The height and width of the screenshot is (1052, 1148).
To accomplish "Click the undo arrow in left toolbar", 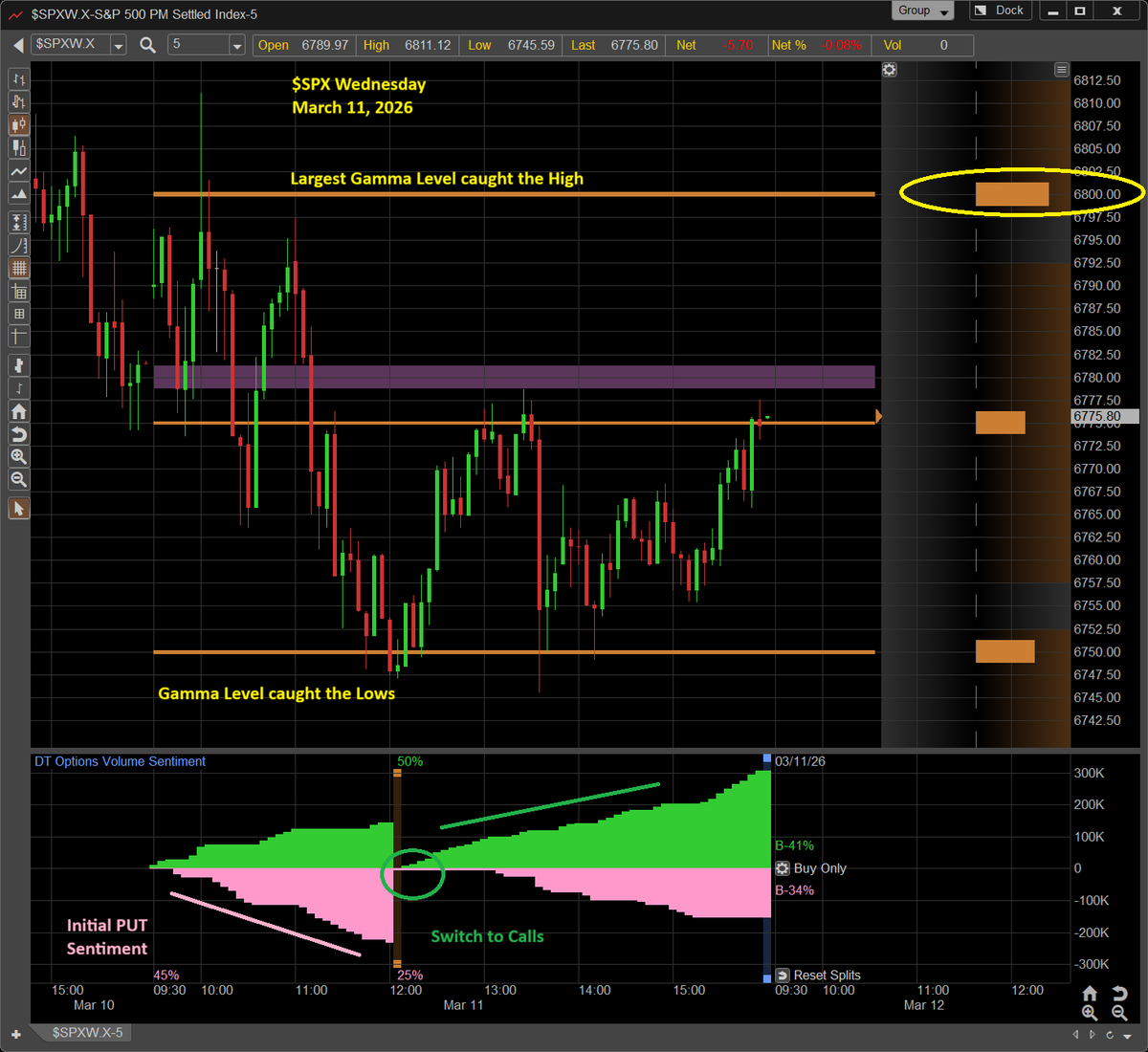I will point(18,434).
